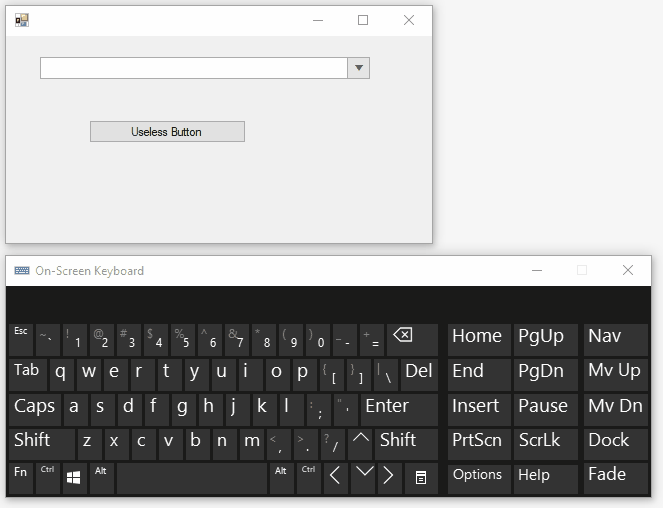The width and height of the screenshot is (663, 508).
Task: Toggle the Fn key
Action: (x=21, y=478)
